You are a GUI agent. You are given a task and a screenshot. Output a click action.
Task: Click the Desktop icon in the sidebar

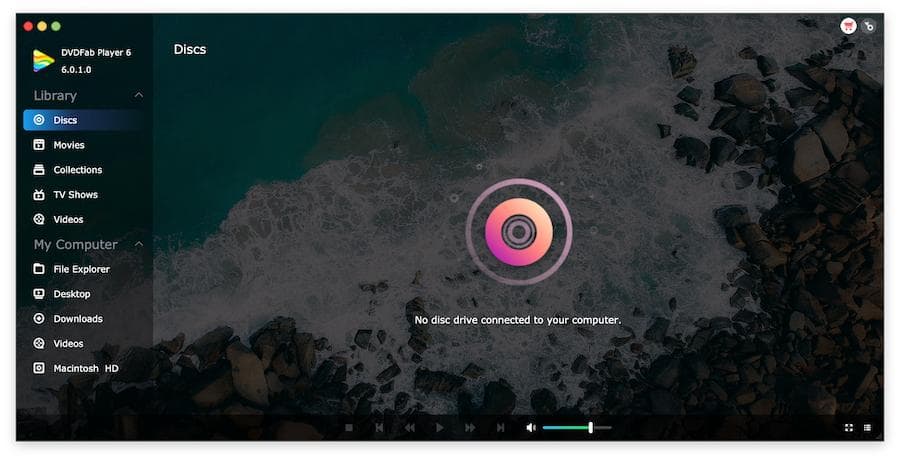tap(38, 294)
